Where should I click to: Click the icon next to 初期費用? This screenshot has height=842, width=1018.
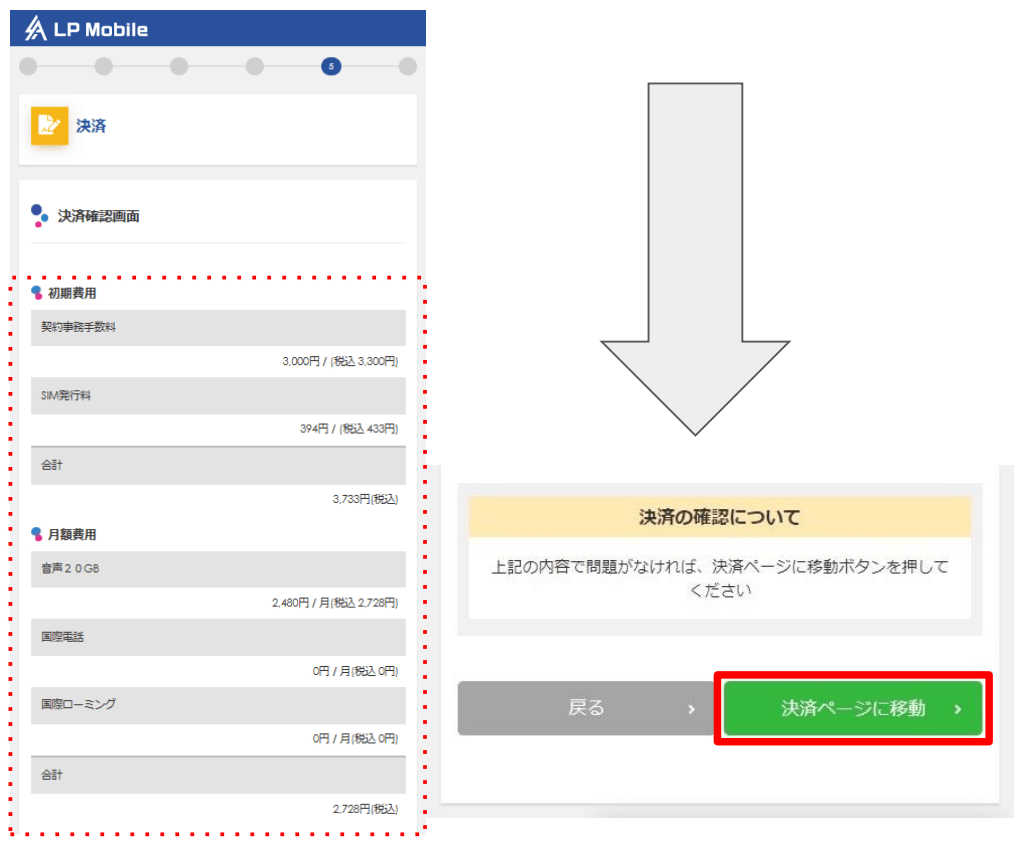(x=37, y=293)
